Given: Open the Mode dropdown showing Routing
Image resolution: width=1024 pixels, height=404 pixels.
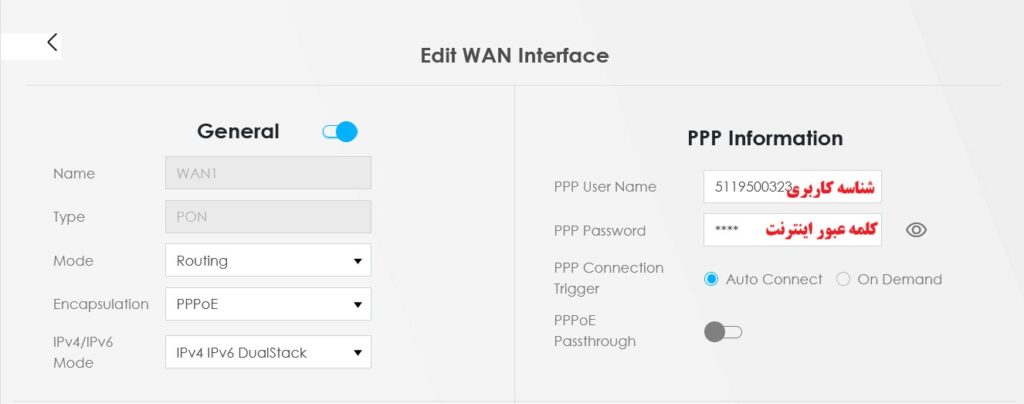Looking at the screenshot, I should pyautogui.click(x=268, y=260).
